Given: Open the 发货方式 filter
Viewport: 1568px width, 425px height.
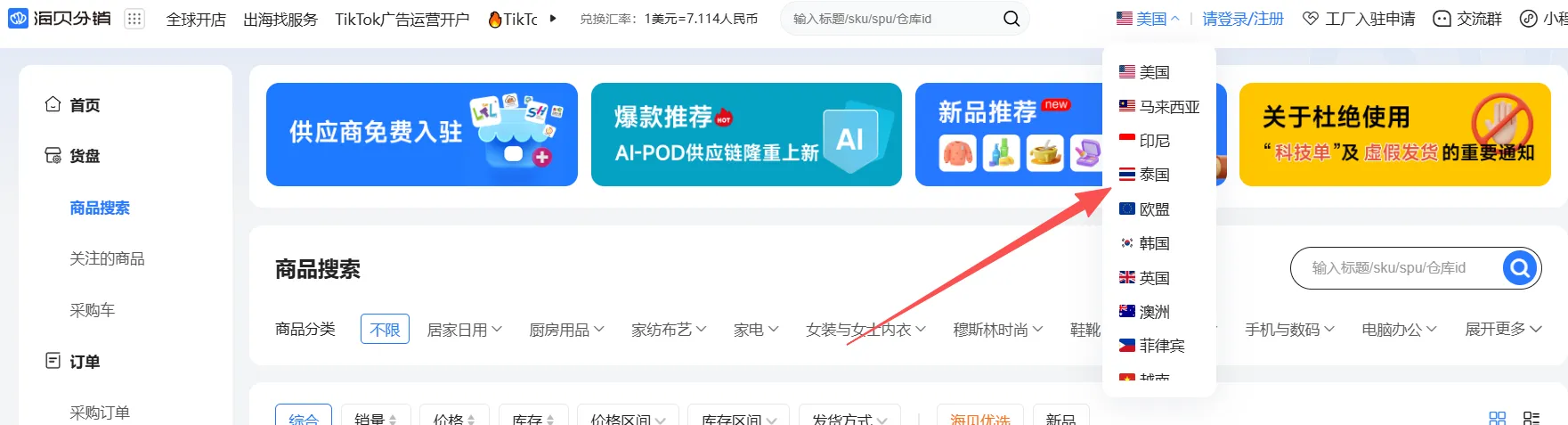Looking at the screenshot, I should 849,416.
